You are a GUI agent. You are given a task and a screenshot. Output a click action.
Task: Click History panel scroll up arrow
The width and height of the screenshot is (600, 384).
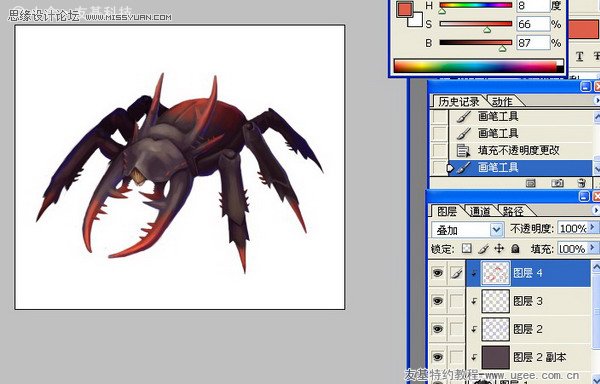point(597,116)
